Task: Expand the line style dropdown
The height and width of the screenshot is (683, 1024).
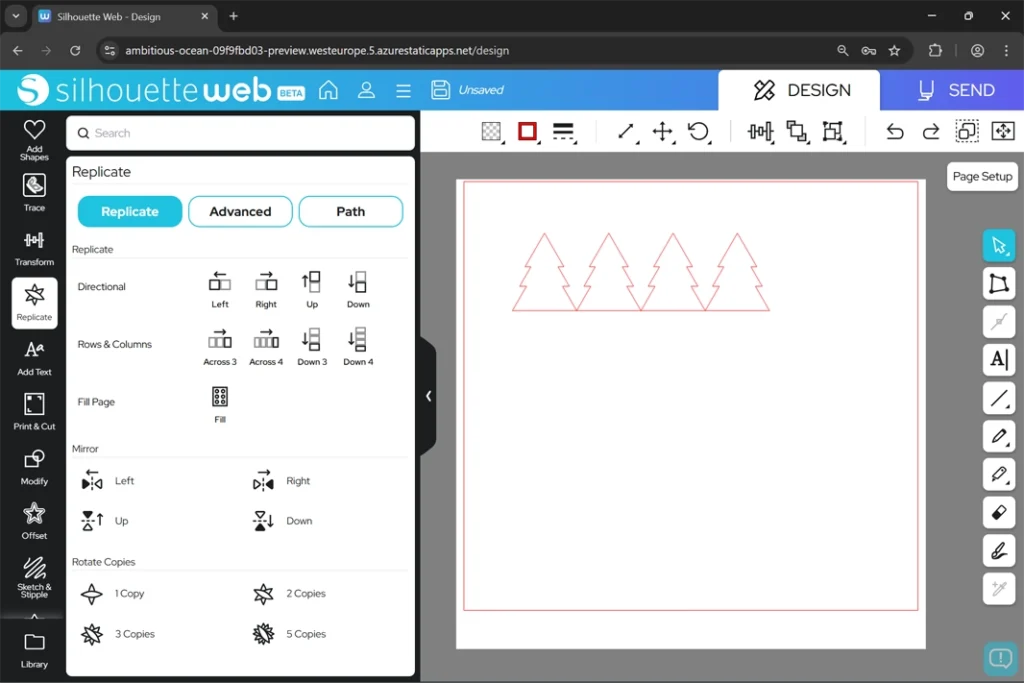Action: tap(563, 132)
